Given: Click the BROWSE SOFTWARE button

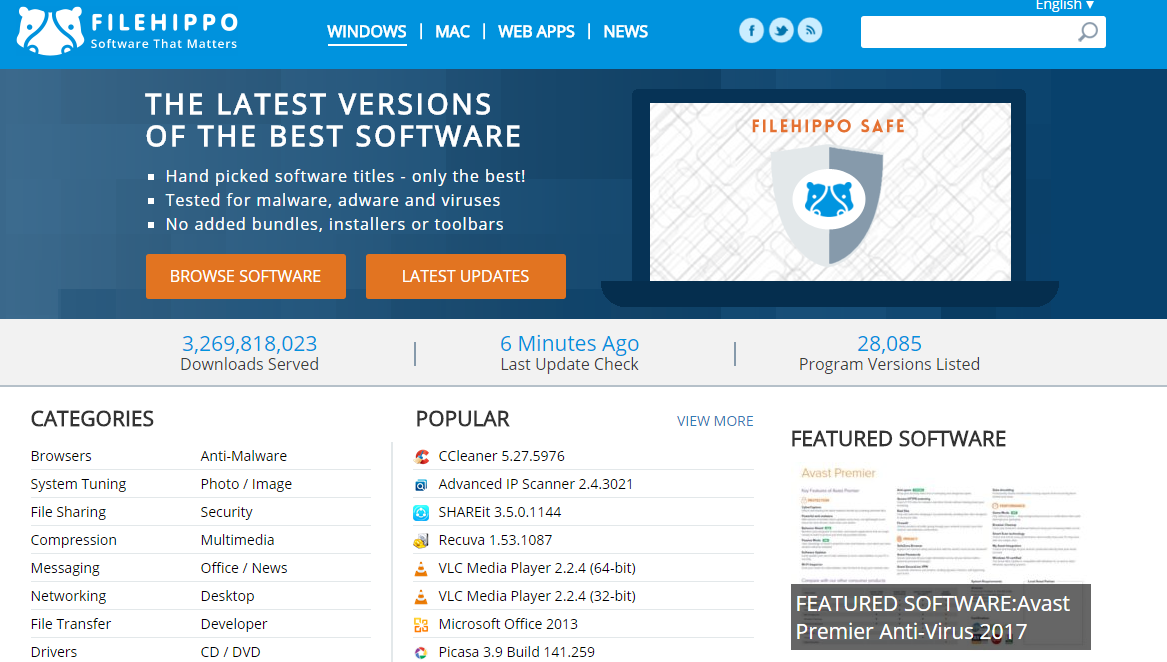Looking at the screenshot, I should [245, 276].
